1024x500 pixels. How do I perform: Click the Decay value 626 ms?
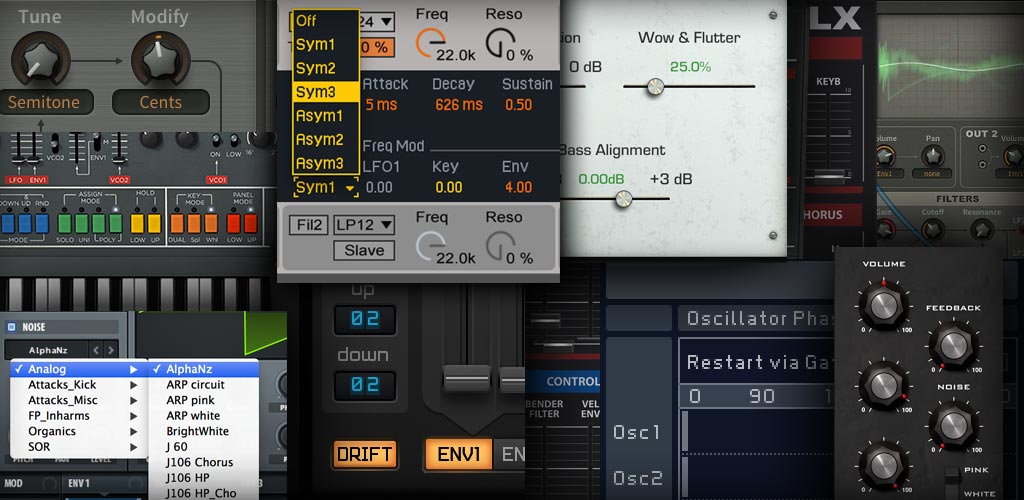coord(459,105)
